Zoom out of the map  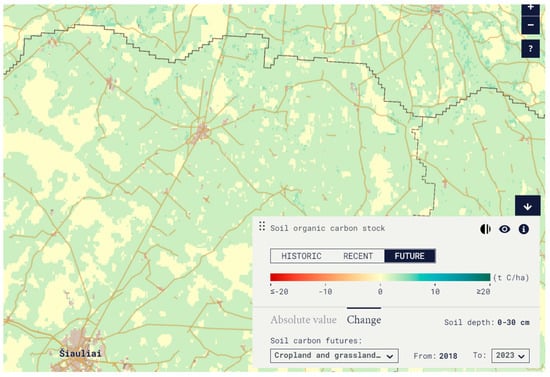(x=530, y=26)
